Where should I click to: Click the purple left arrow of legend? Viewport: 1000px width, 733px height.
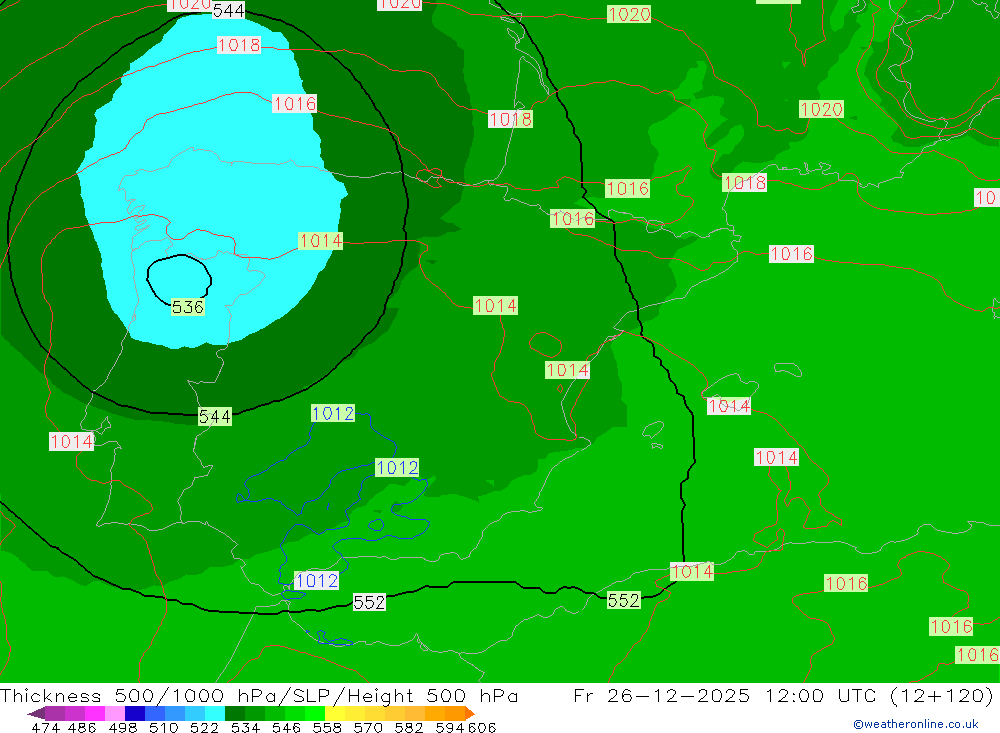coord(36,713)
